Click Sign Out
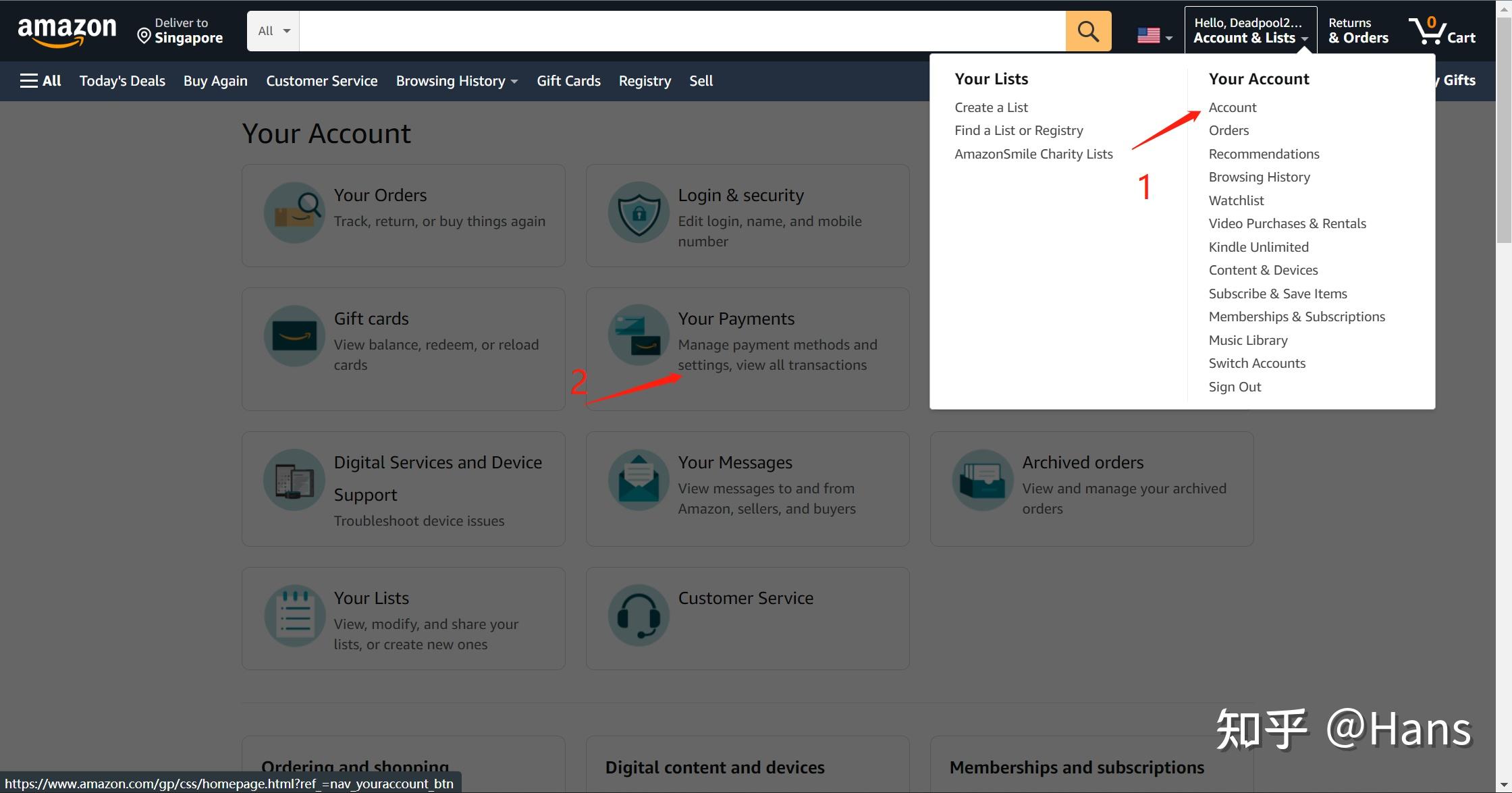The width and height of the screenshot is (1512, 793). coord(1235,387)
